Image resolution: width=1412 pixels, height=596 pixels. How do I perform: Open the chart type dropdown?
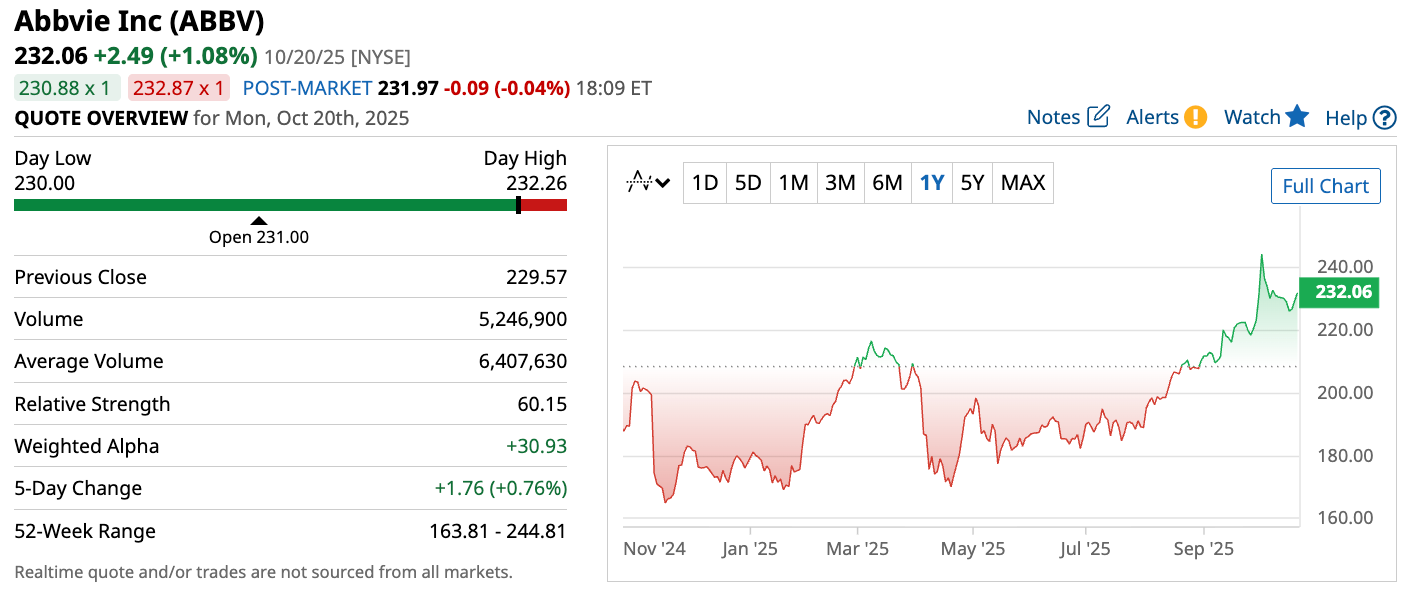click(648, 183)
